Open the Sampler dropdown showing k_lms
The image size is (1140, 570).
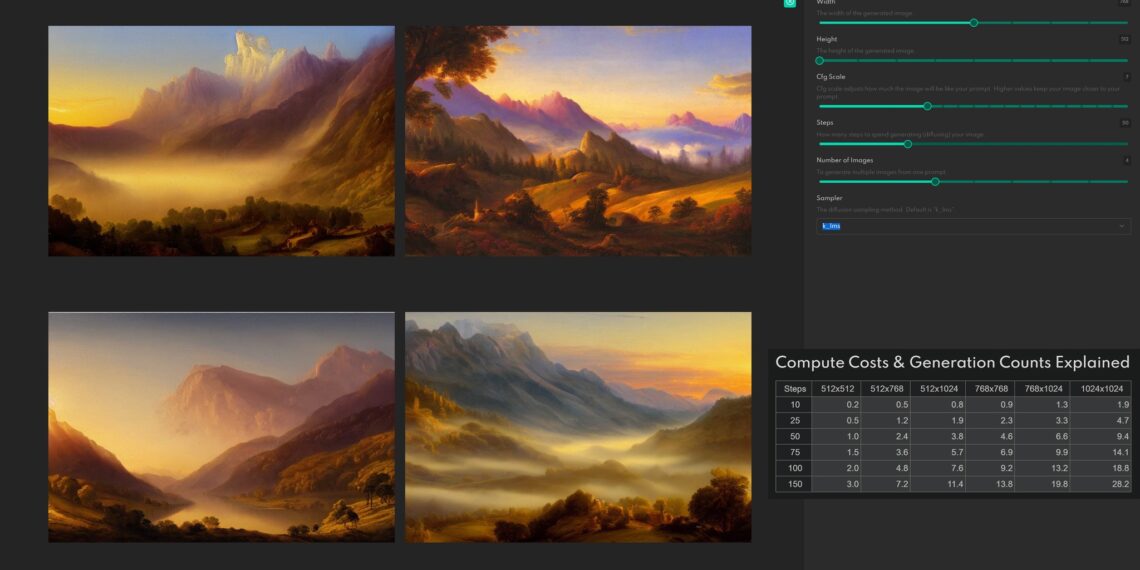(974, 226)
